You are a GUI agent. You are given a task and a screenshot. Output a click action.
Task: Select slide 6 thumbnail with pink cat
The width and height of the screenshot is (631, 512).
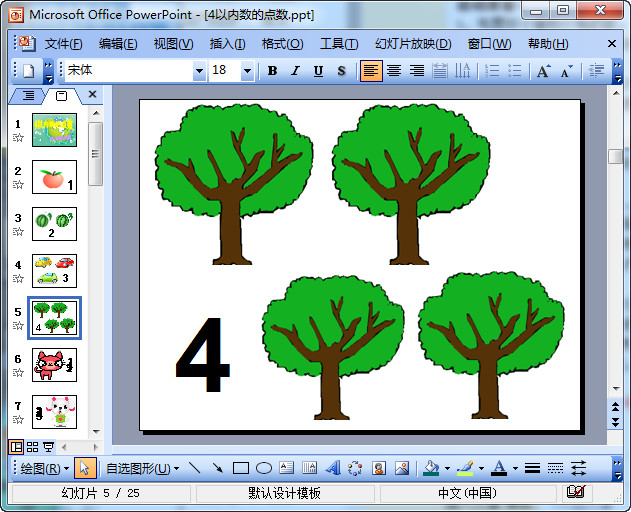(54, 365)
